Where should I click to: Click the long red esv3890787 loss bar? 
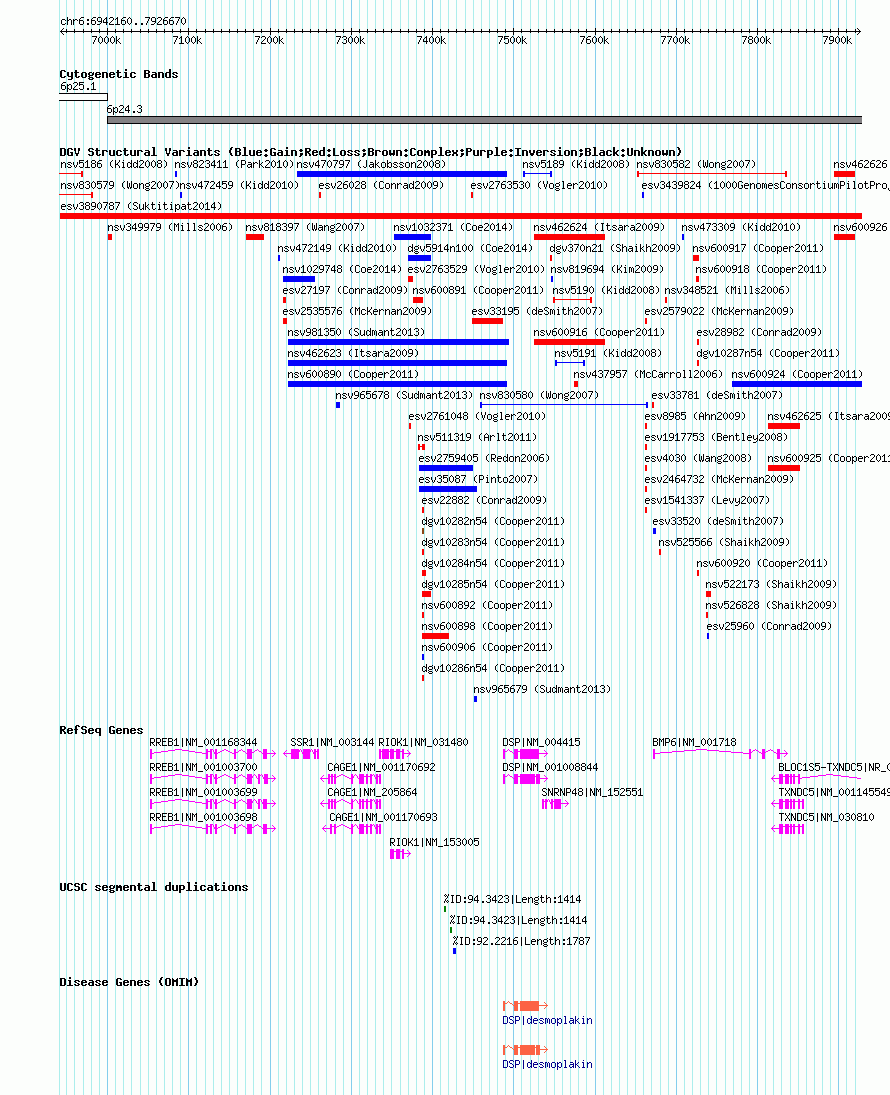coord(461,216)
